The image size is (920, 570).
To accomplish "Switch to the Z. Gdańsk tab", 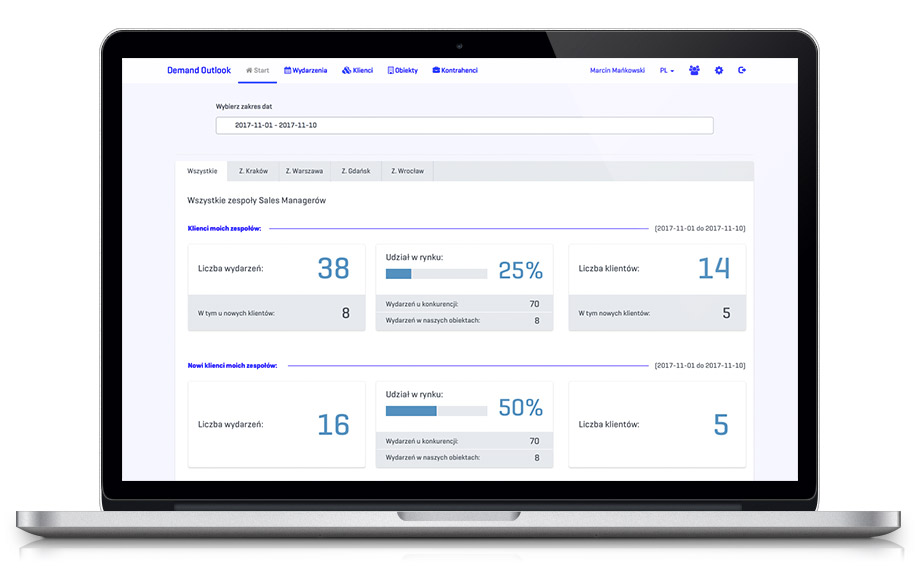I will pos(356,171).
